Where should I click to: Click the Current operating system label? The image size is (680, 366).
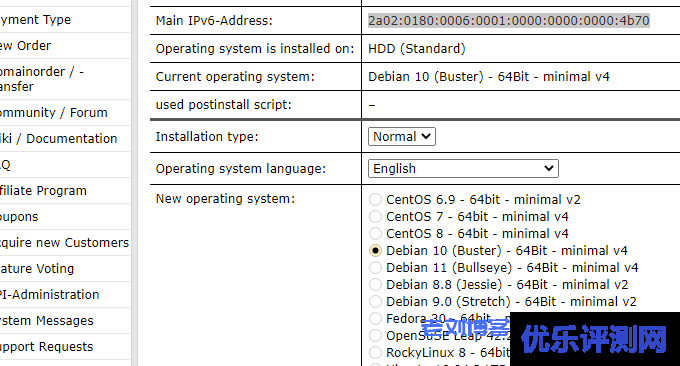[x=235, y=77]
